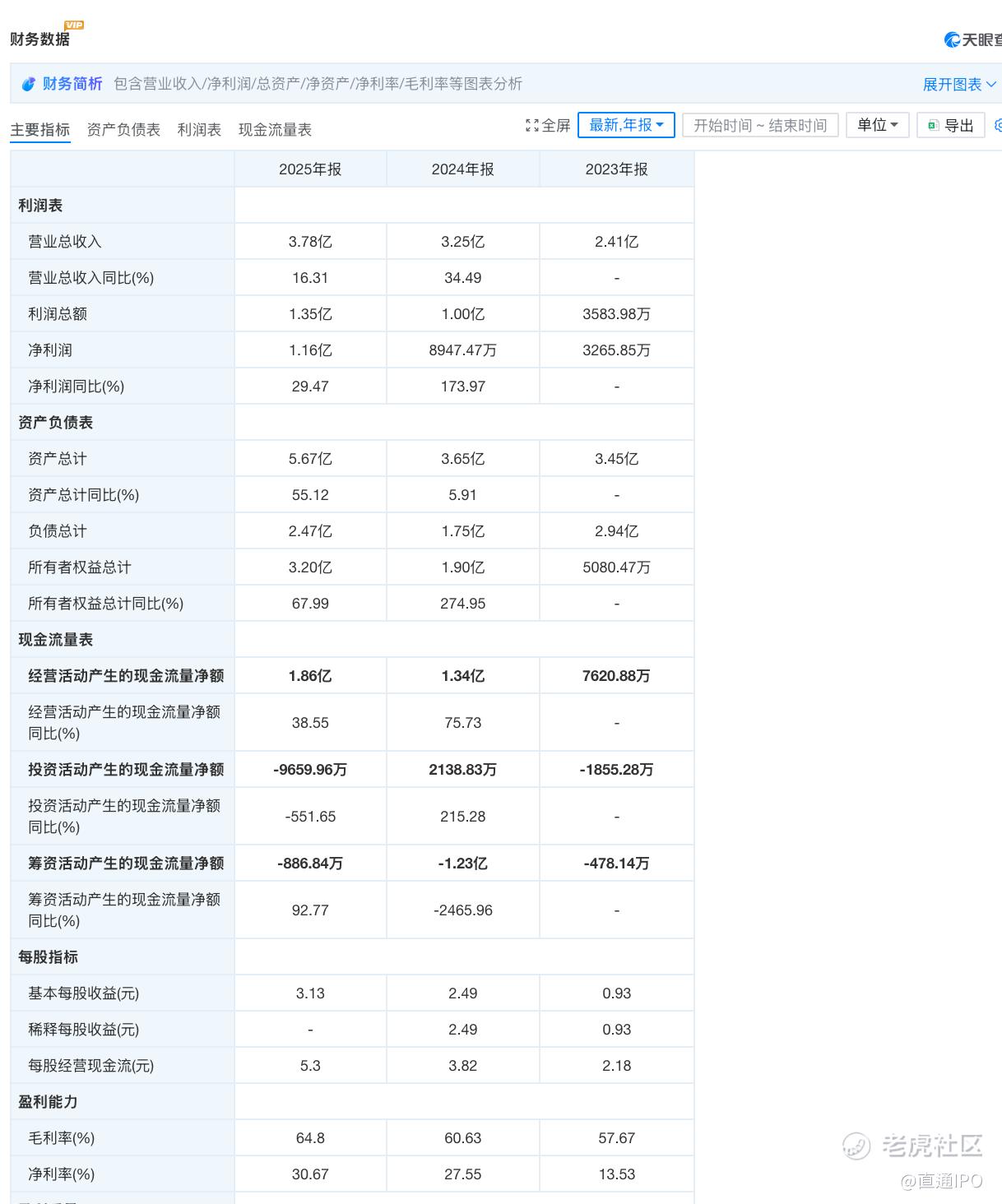Viewport: 1002px width, 1204px height.
Task: Click the 财务简析 link
Action: (72, 84)
